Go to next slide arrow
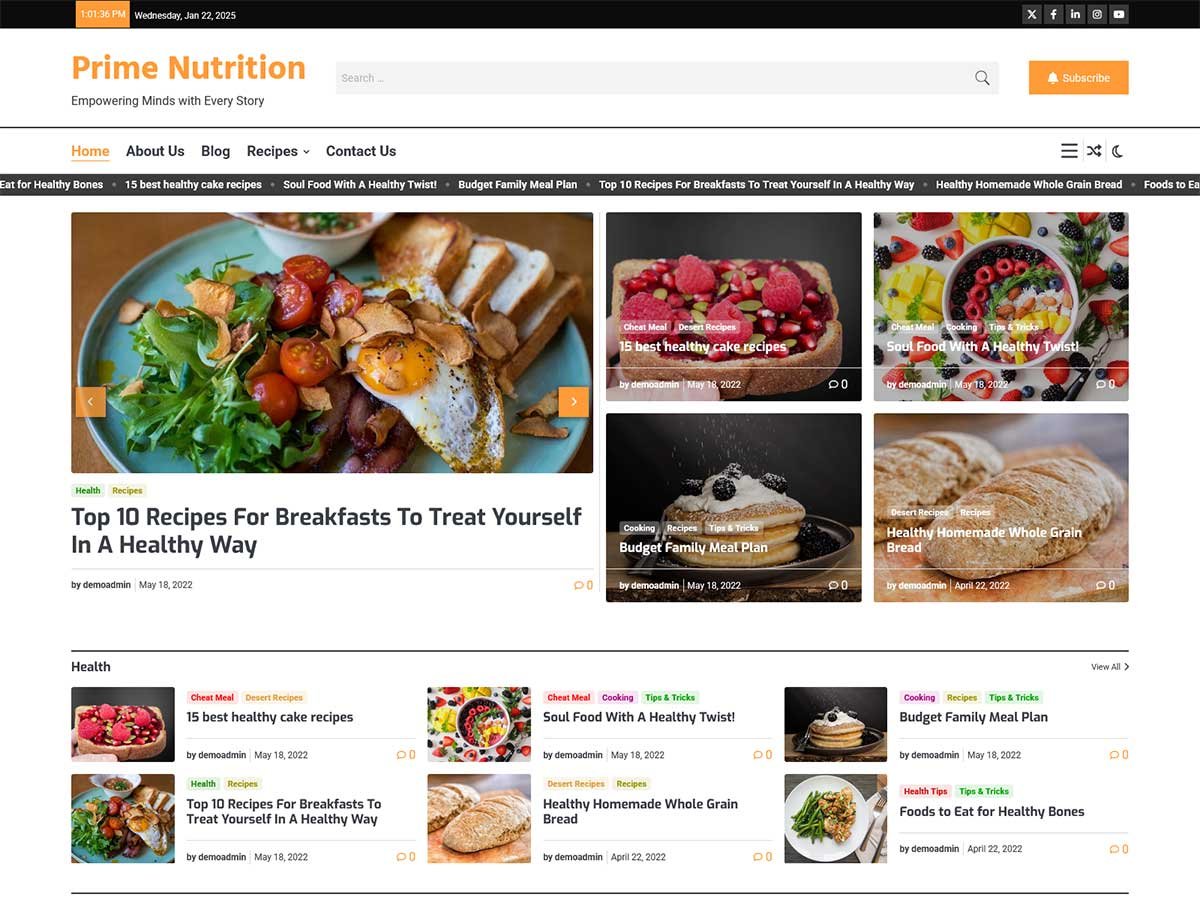Image resolution: width=1200 pixels, height=900 pixels. click(573, 402)
